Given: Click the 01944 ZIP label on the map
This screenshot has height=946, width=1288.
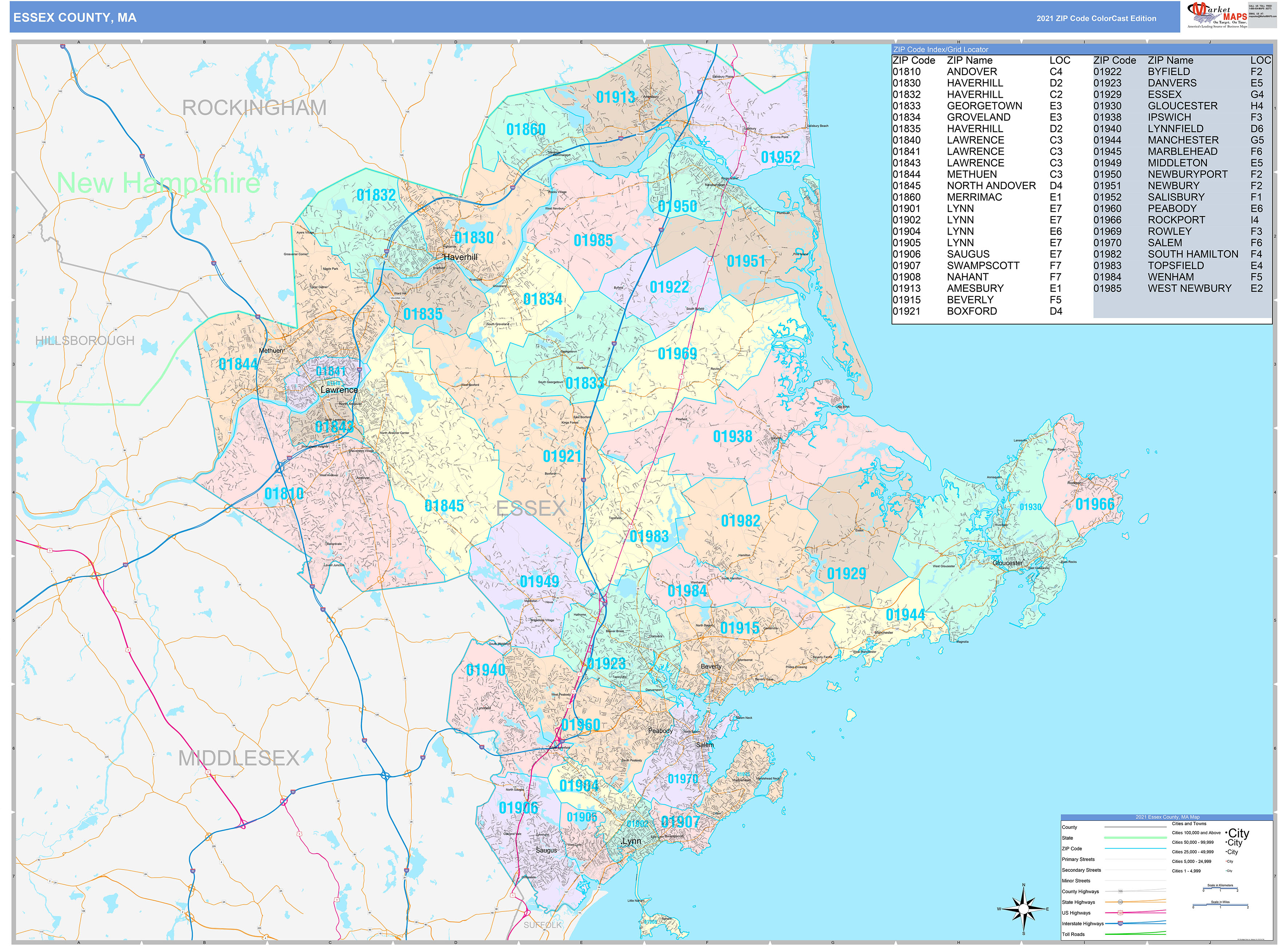Looking at the screenshot, I should coord(906,615).
